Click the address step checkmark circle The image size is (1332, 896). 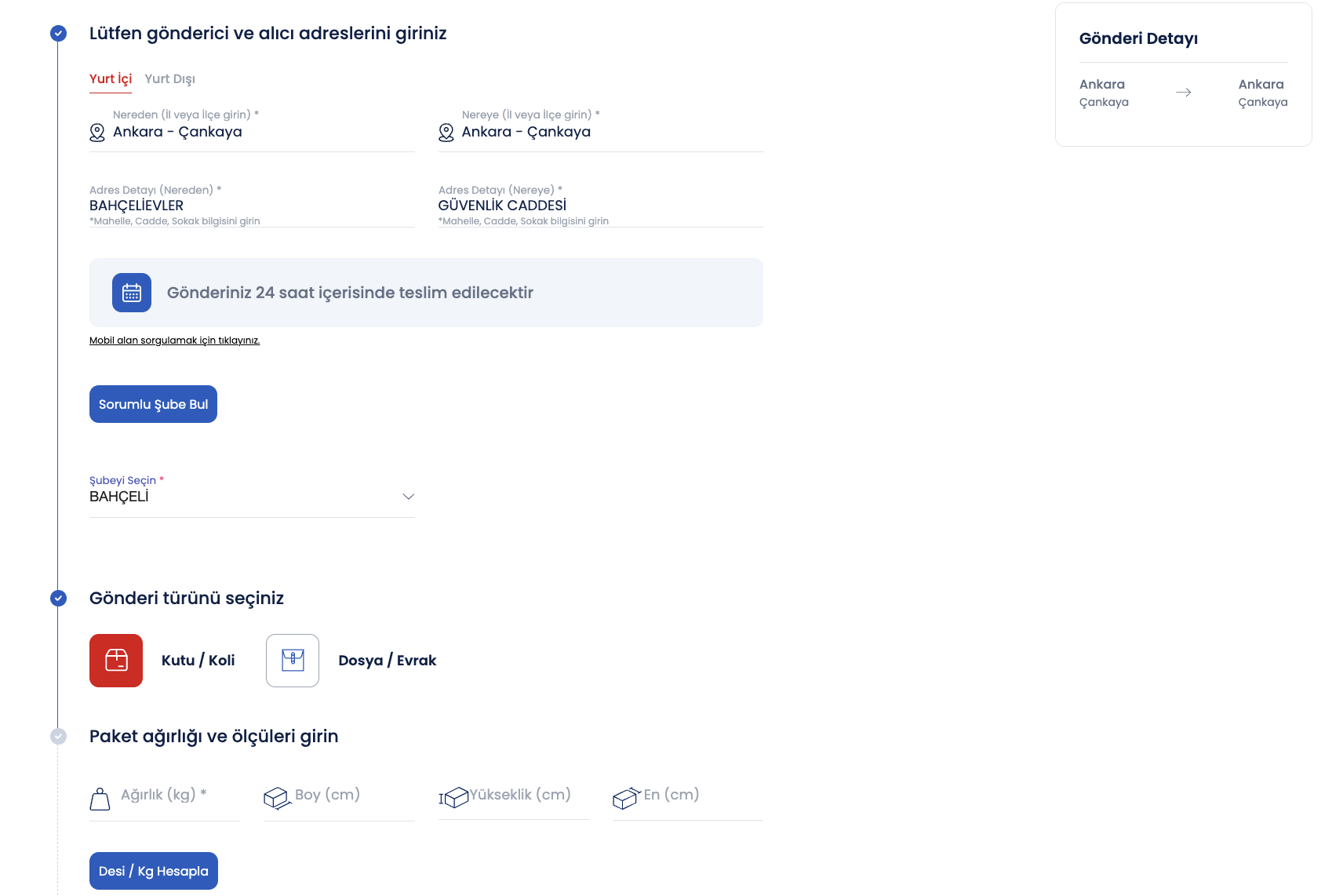(x=58, y=33)
